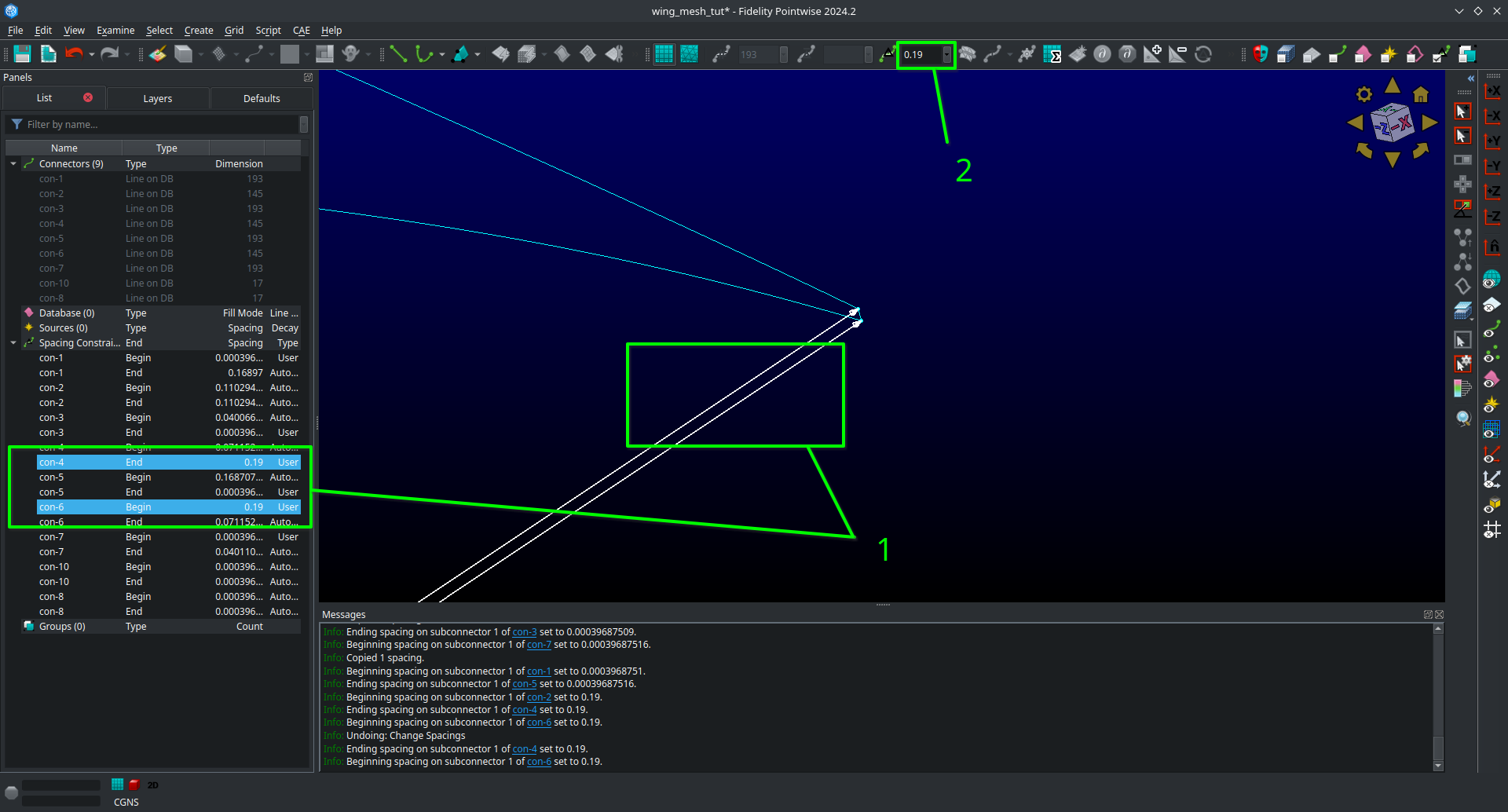
Task: Select the +X view axis icon
Action: click(1492, 91)
